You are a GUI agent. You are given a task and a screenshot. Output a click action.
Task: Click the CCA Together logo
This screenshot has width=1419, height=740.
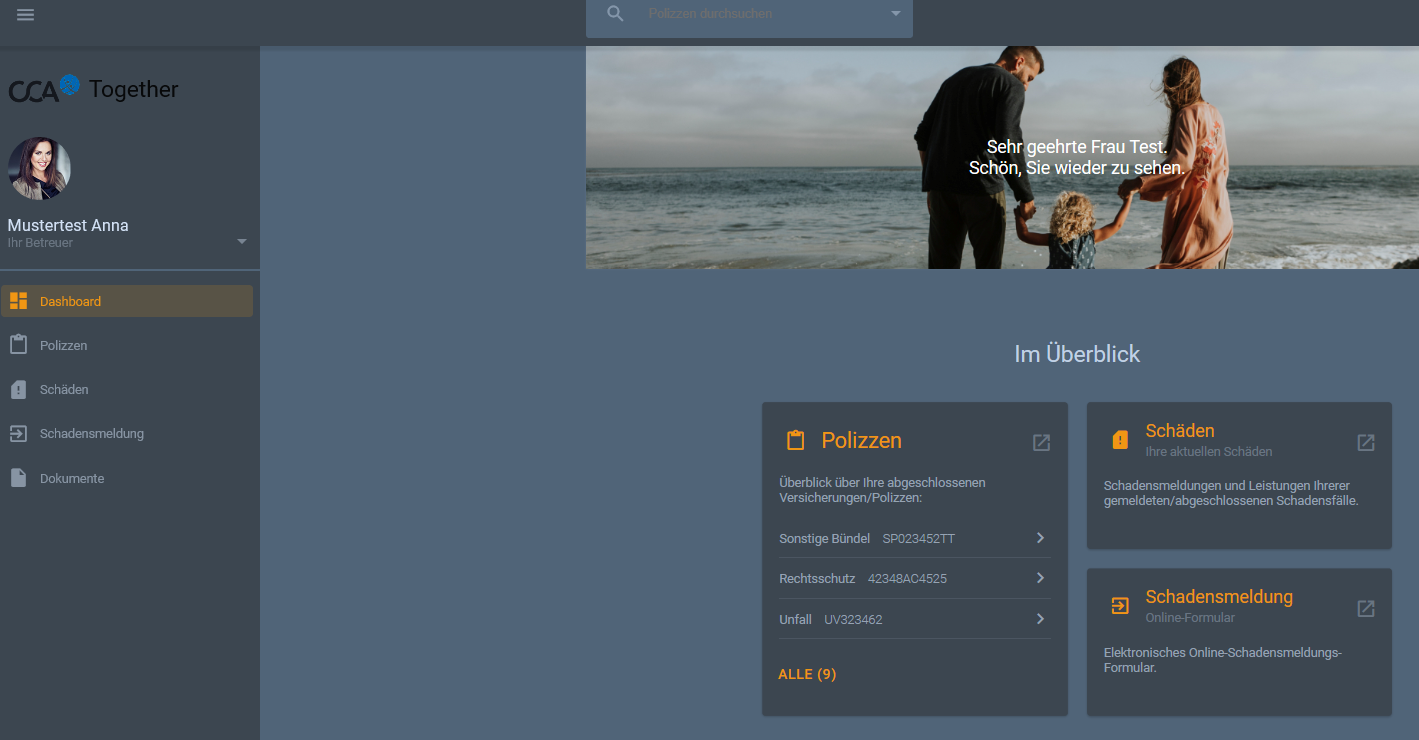pyautogui.click(x=93, y=89)
